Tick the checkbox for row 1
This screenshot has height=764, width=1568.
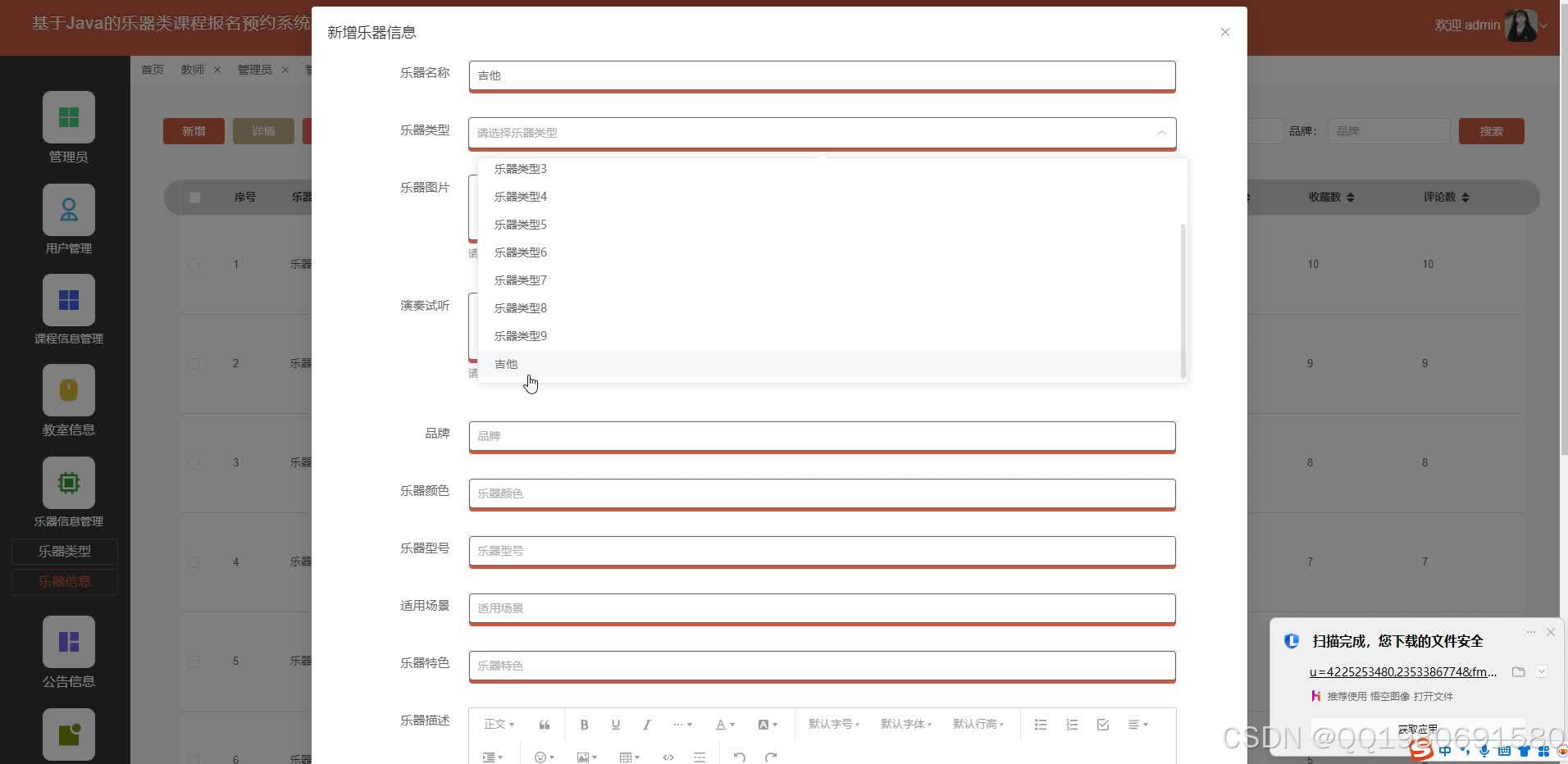194,265
